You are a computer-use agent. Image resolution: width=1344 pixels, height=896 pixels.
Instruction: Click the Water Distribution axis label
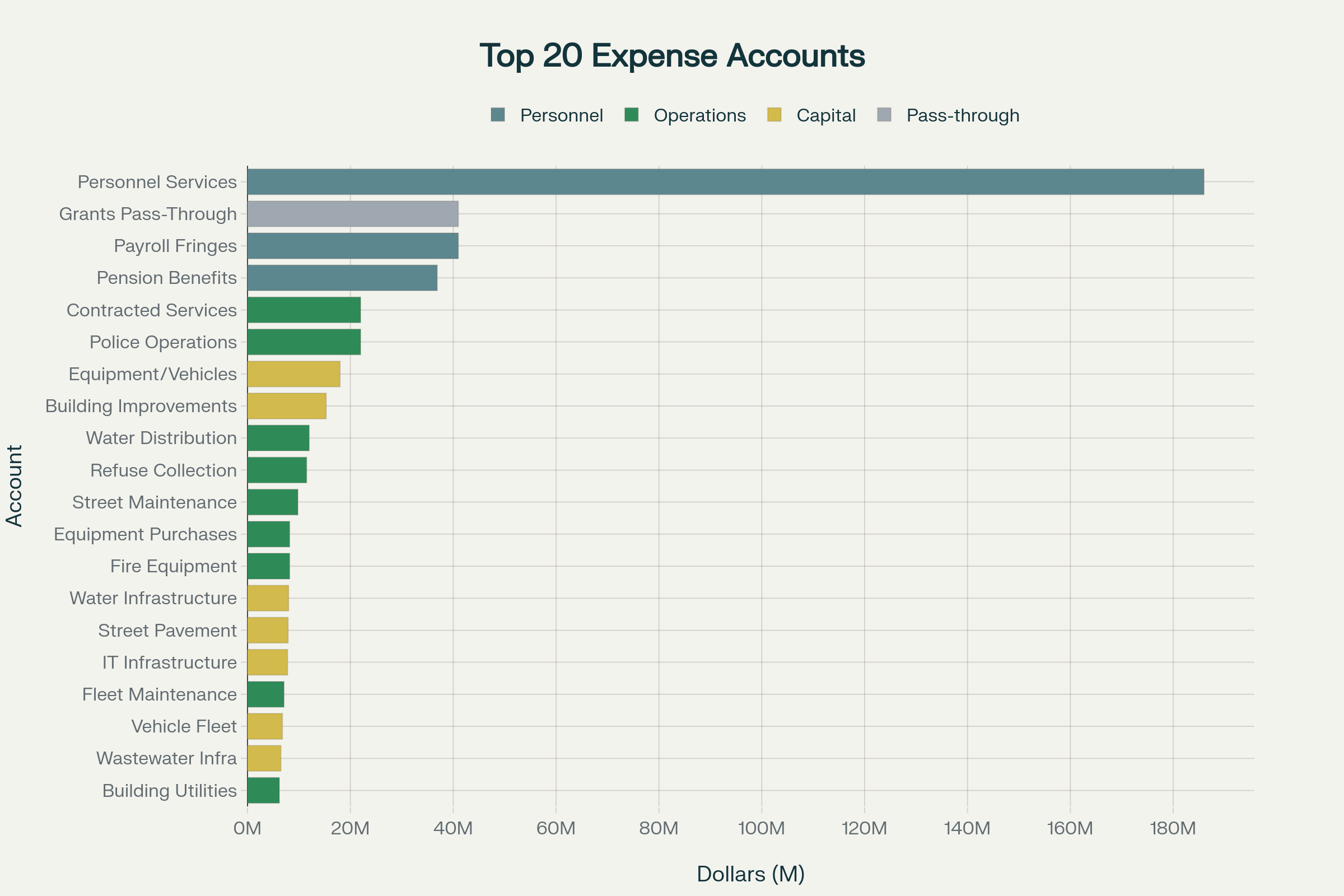coord(161,438)
